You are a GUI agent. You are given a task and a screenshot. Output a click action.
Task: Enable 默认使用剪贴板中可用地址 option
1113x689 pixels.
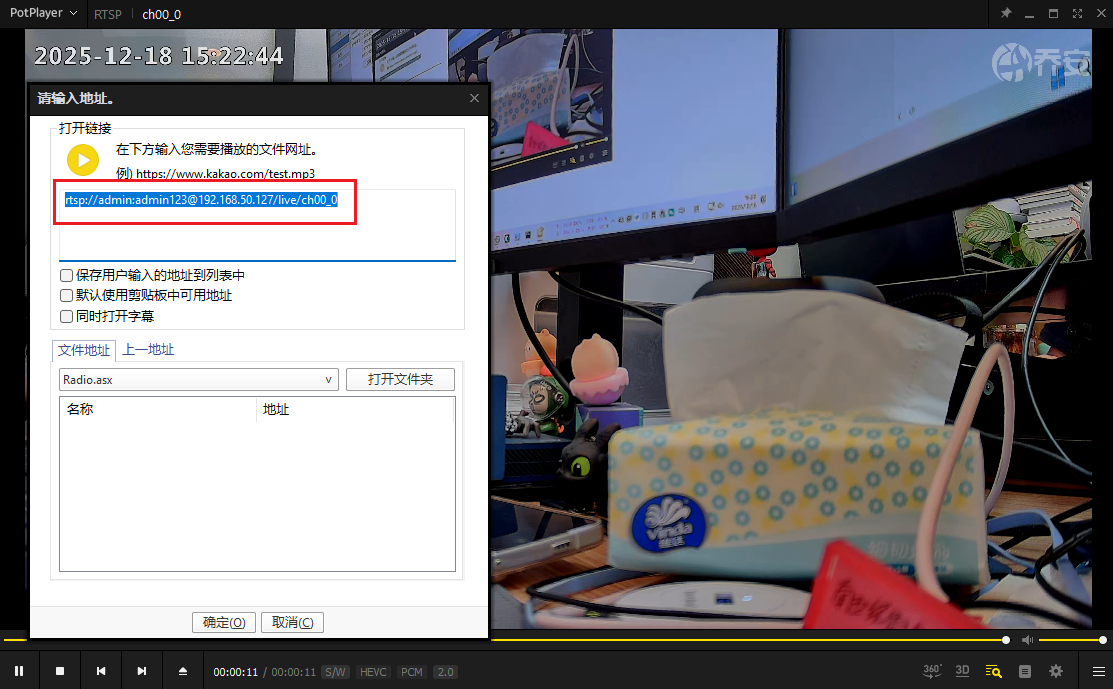(x=67, y=296)
